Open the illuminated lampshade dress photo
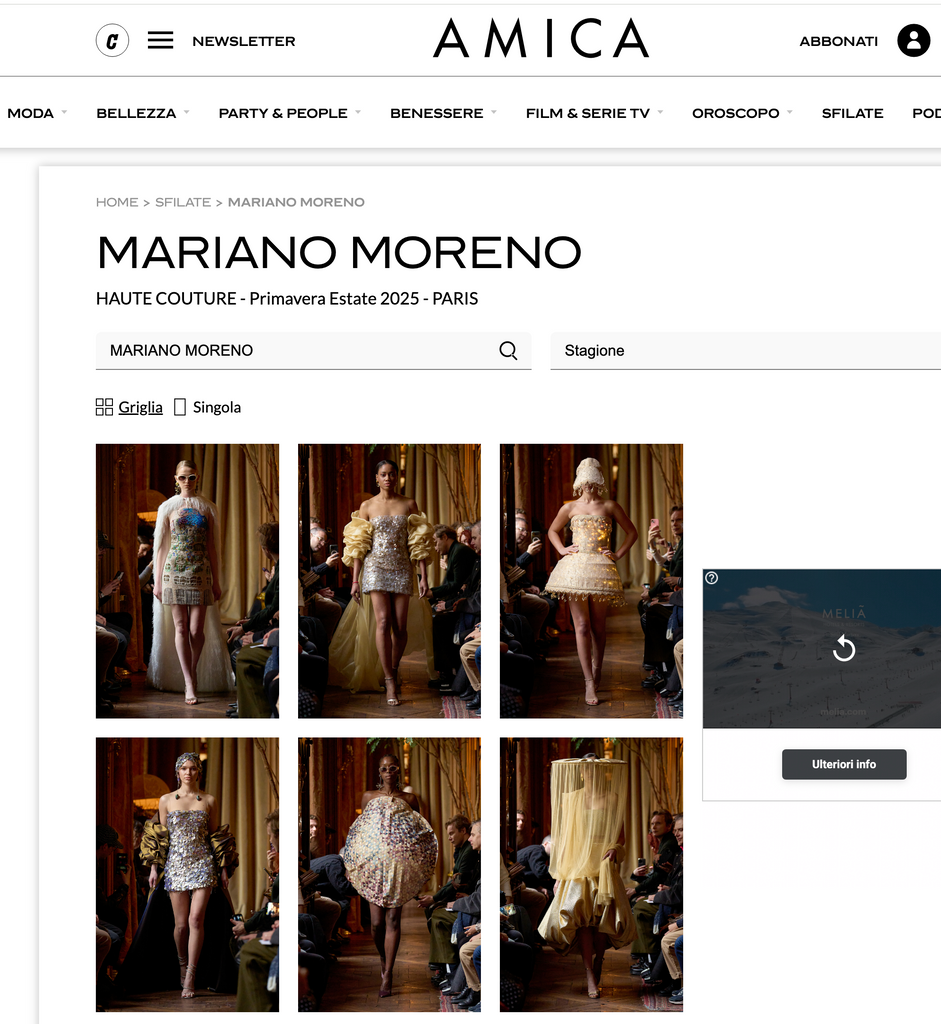The width and height of the screenshot is (941, 1024). coord(591,581)
